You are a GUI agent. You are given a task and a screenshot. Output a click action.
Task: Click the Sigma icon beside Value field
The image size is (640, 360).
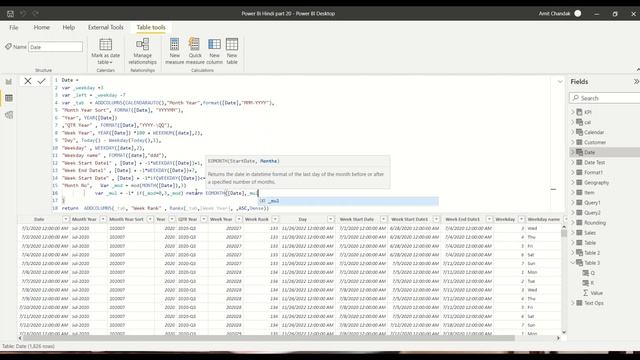tap(586, 293)
